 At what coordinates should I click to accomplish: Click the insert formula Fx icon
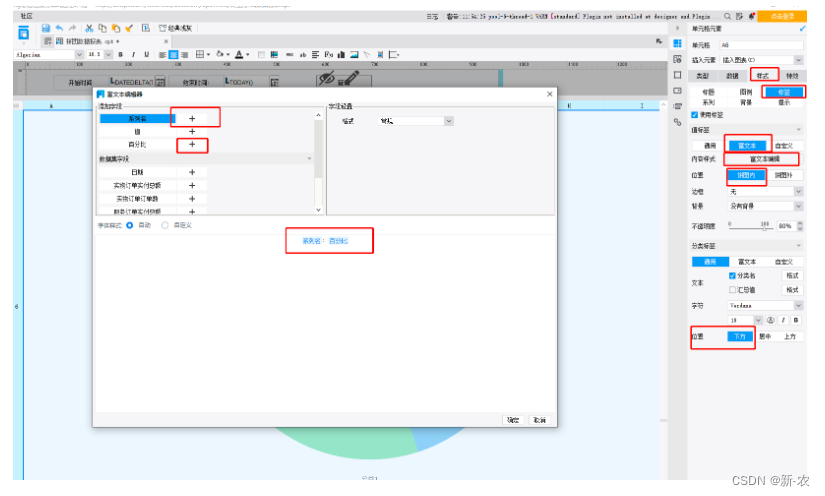[x=328, y=54]
